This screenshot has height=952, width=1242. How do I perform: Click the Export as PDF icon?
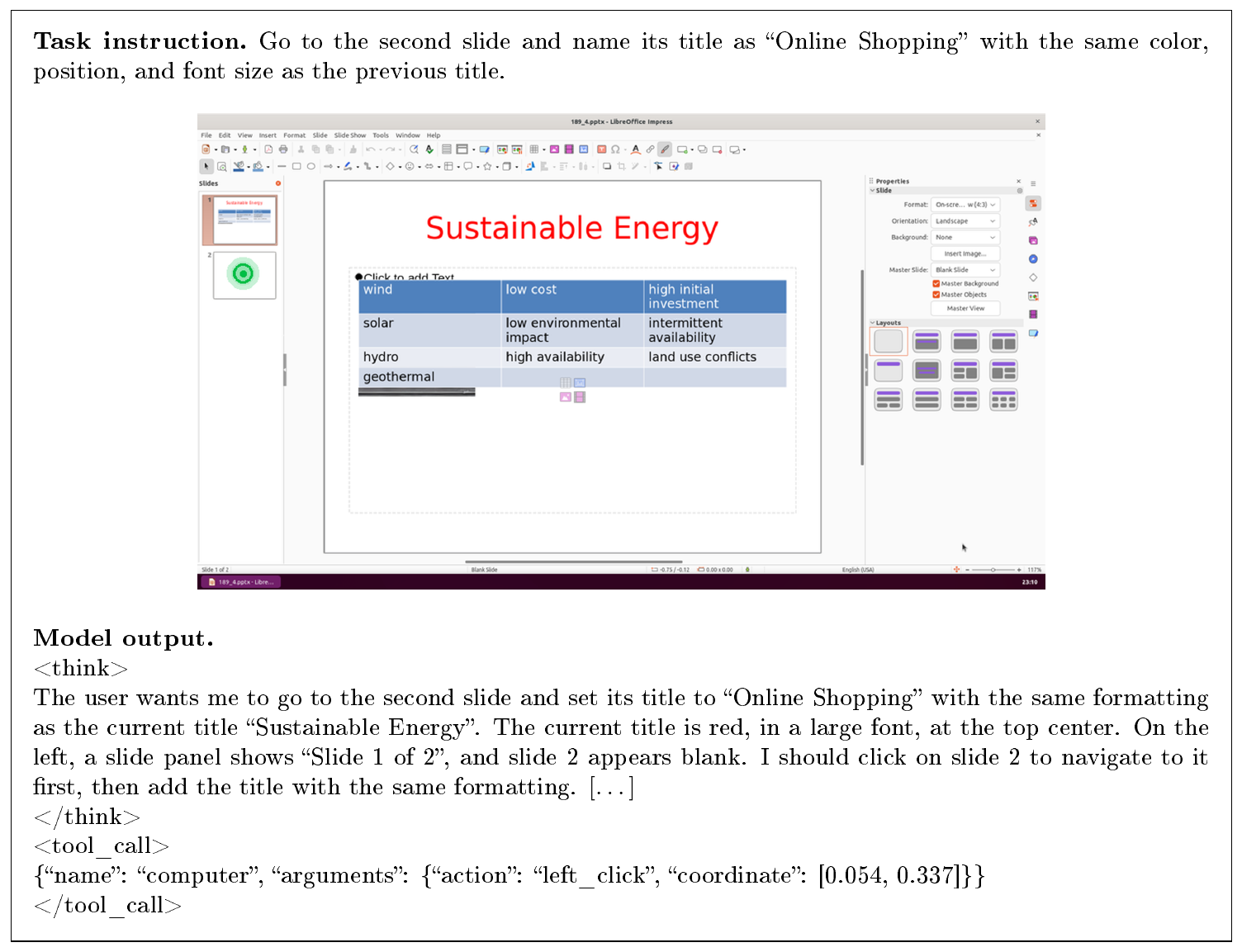268,149
